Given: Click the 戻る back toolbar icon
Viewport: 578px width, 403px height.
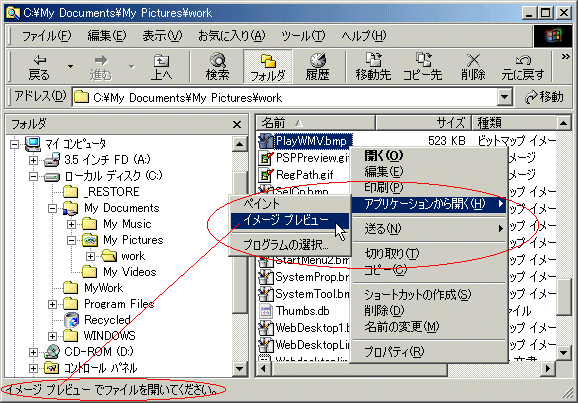Looking at the screenshot, I should tap(39, 67).
